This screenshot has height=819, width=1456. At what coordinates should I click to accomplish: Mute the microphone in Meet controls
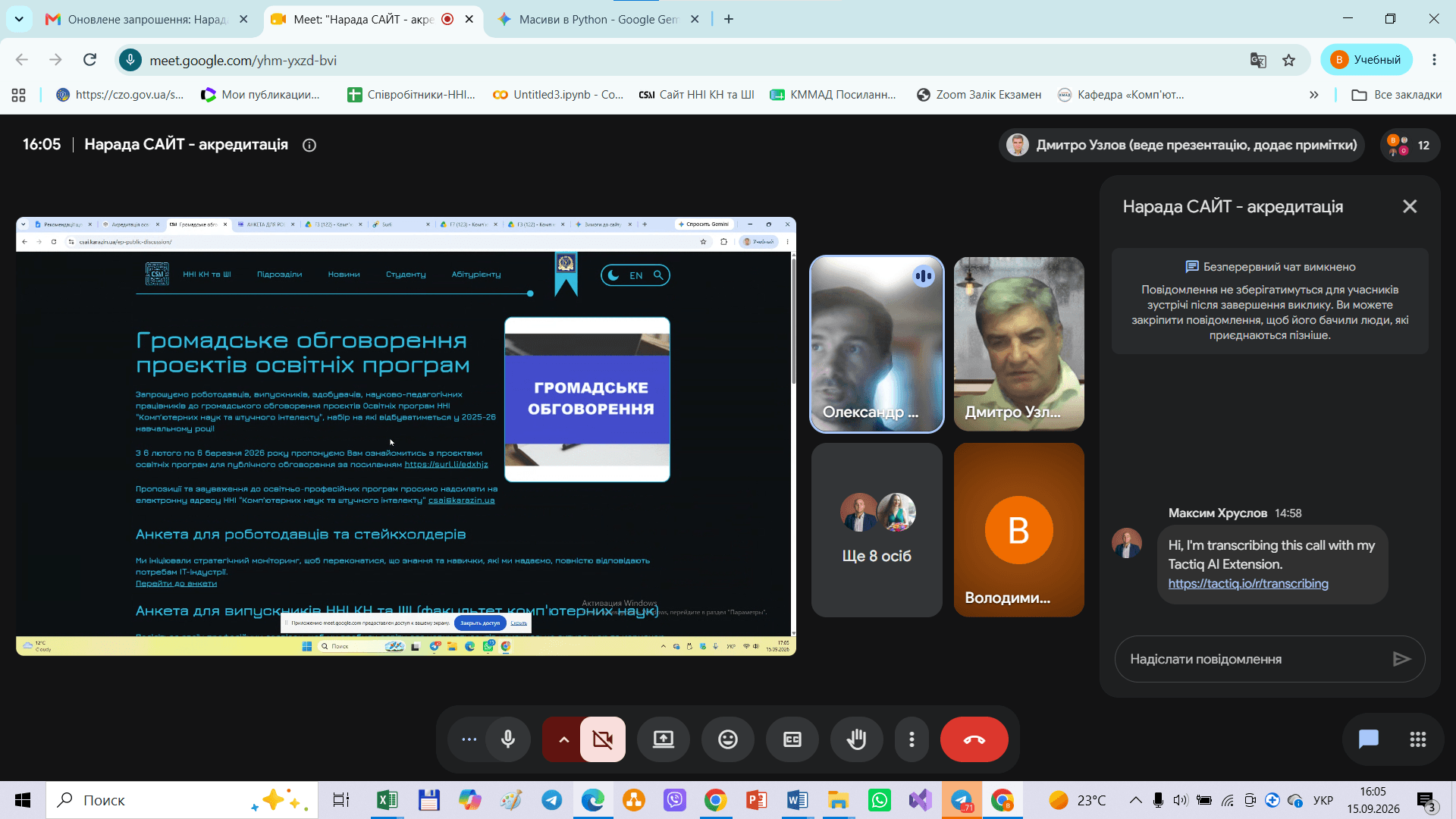[508, 739]
